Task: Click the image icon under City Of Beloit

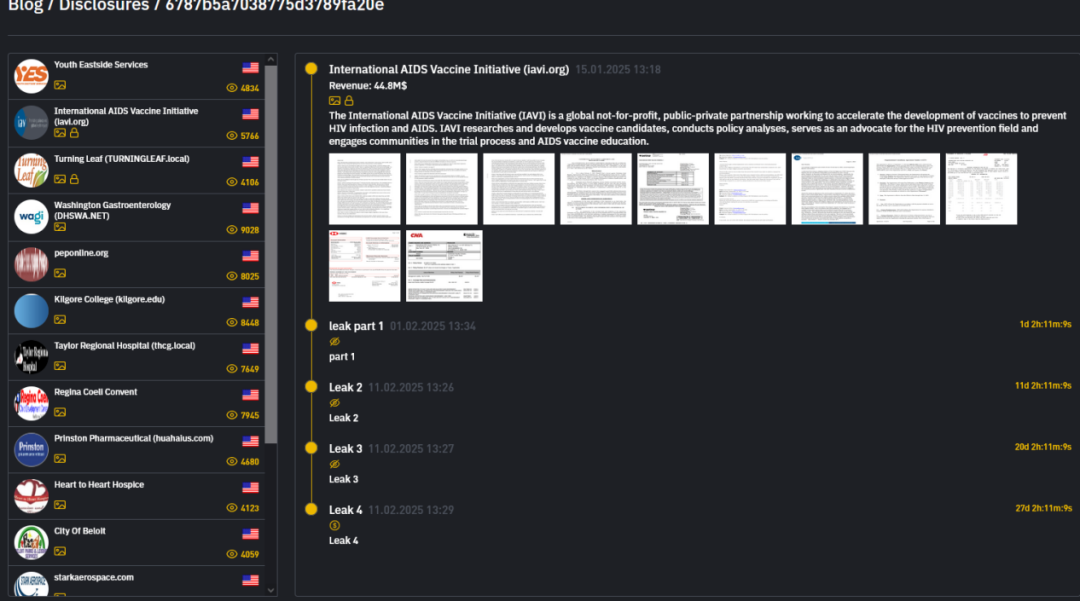Action: point(60,551)
